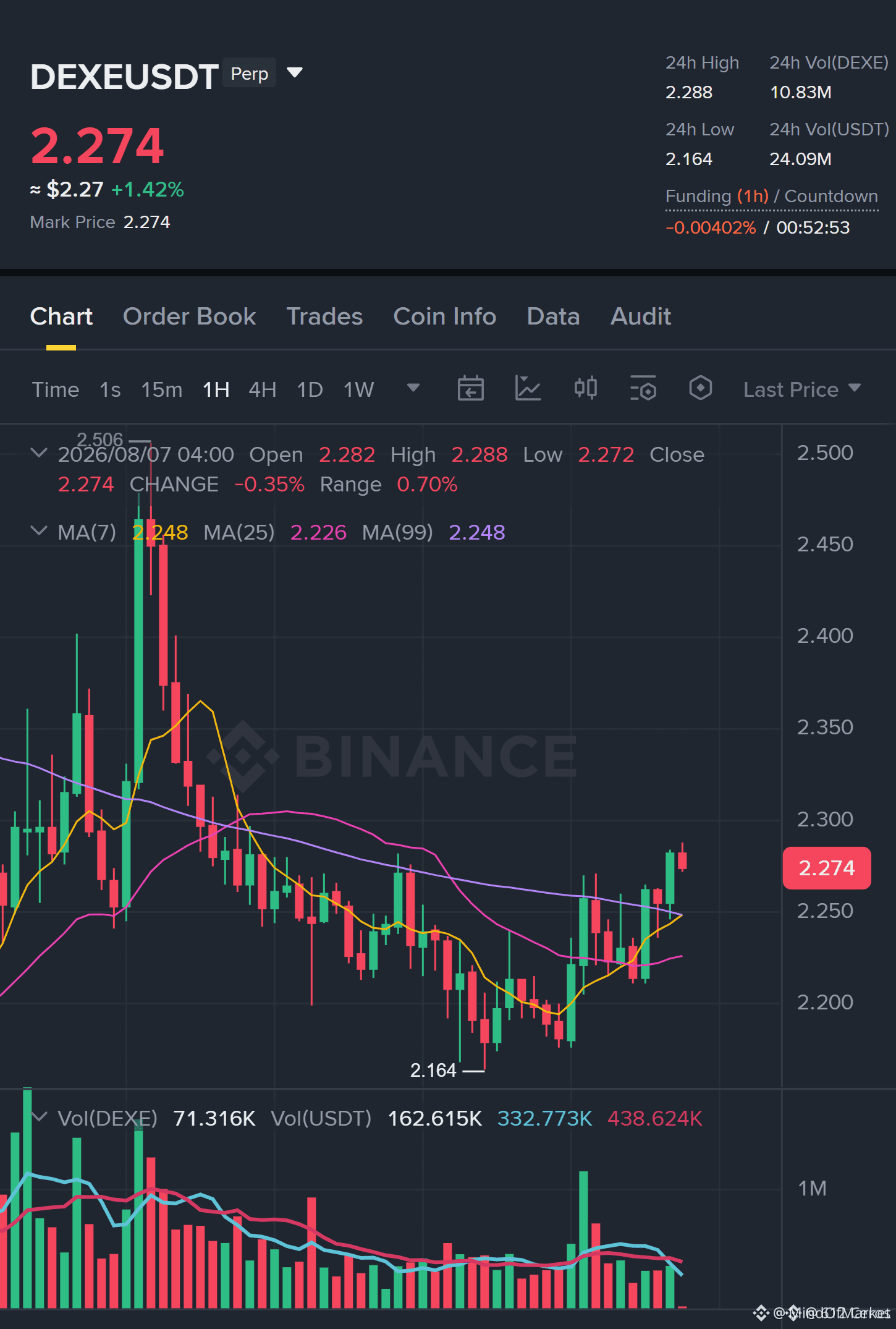
Task: Open Funding (1h) / Countdown details
Action: pos(772,197)
